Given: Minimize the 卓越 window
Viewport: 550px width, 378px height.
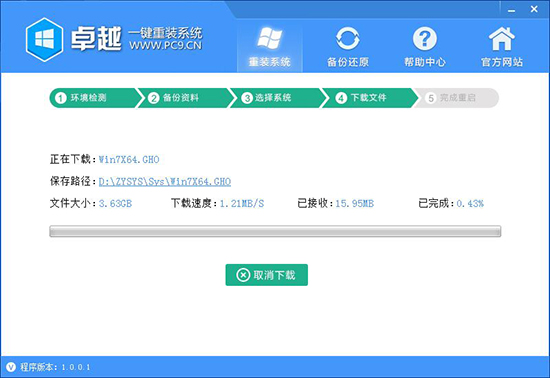Looking at the screenshot, I should (511, 10).
